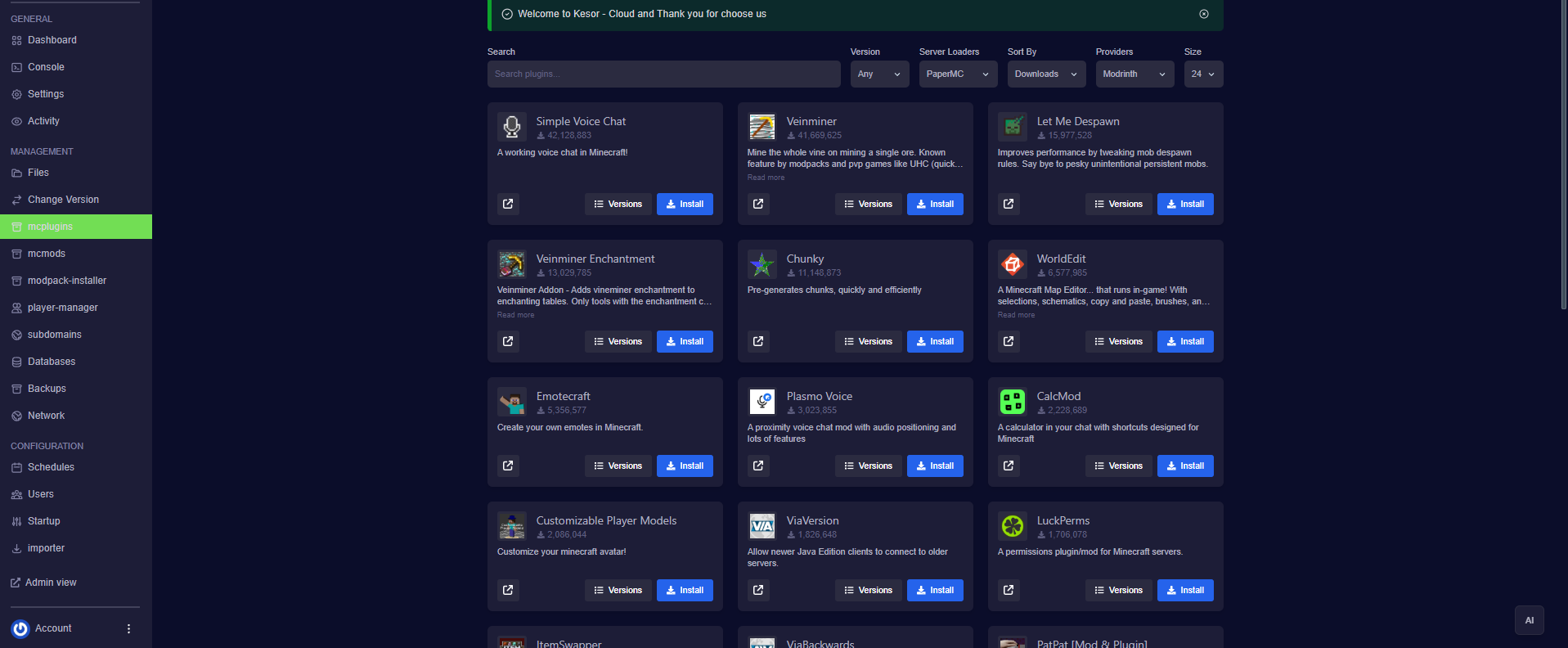Click the Chunky star logo
The image size is (1568, 648).
pyautogui.click(x=762, y=264)
